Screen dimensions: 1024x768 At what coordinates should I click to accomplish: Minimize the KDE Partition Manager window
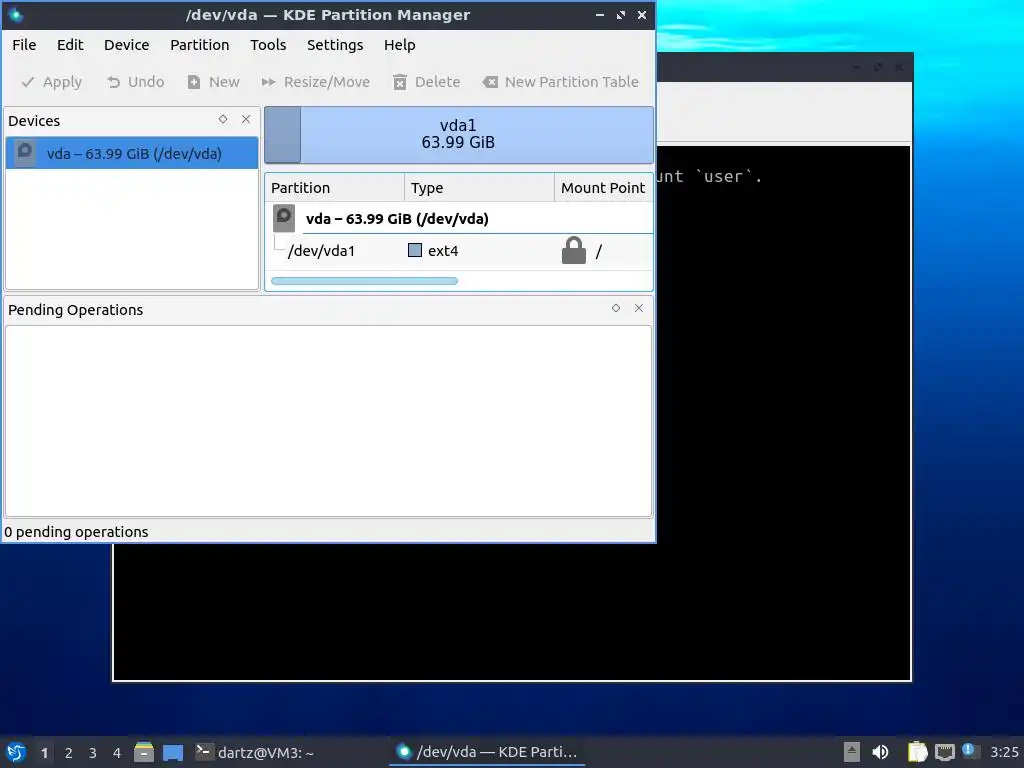coord(600,15)
